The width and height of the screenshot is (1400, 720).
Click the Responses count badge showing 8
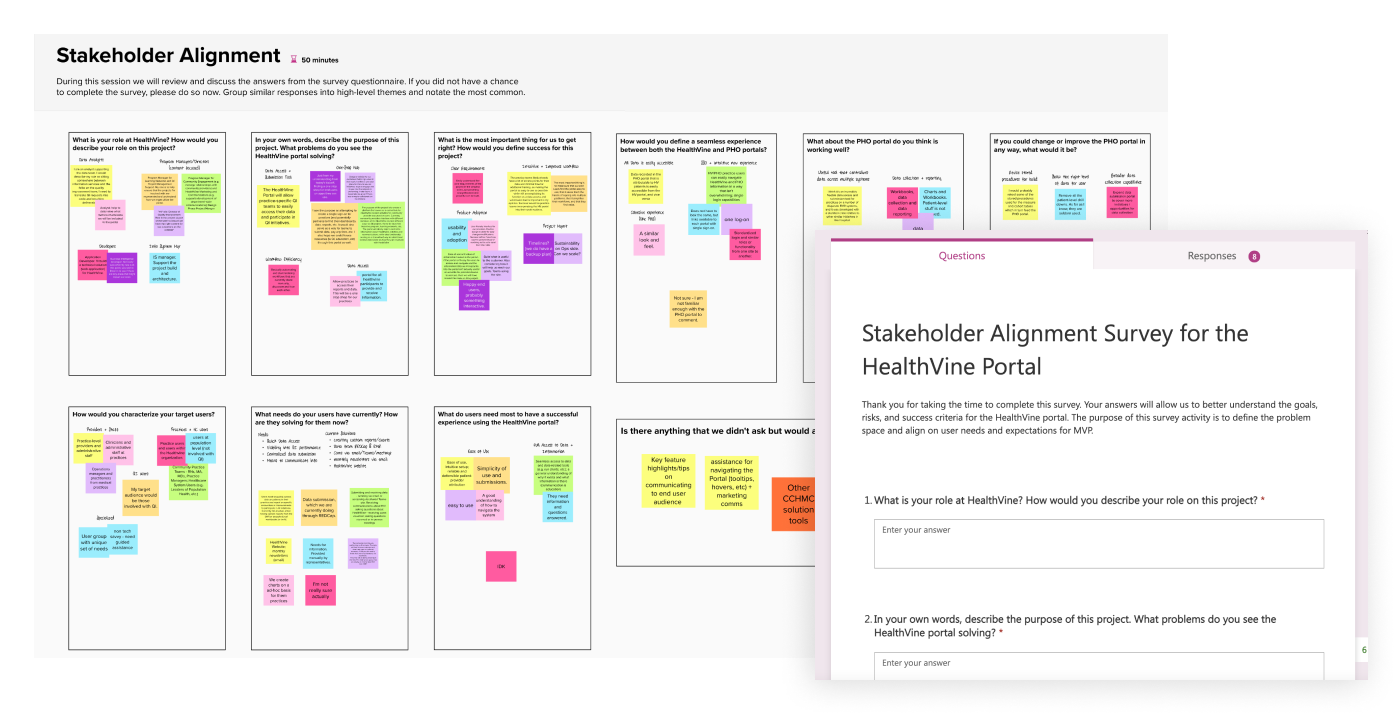[1254, 256]
